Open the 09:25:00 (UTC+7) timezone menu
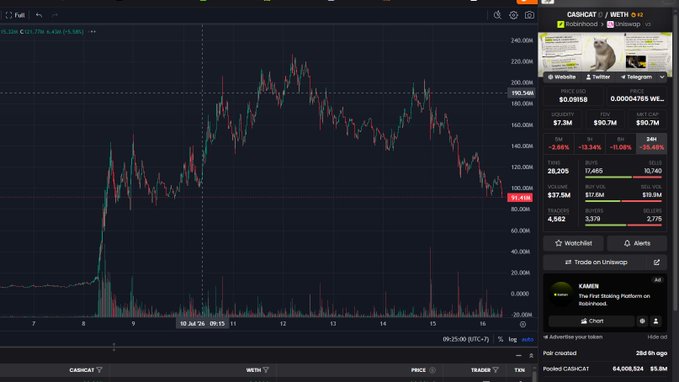Viewport: 679px width, 382px height. tap(466, 339)
